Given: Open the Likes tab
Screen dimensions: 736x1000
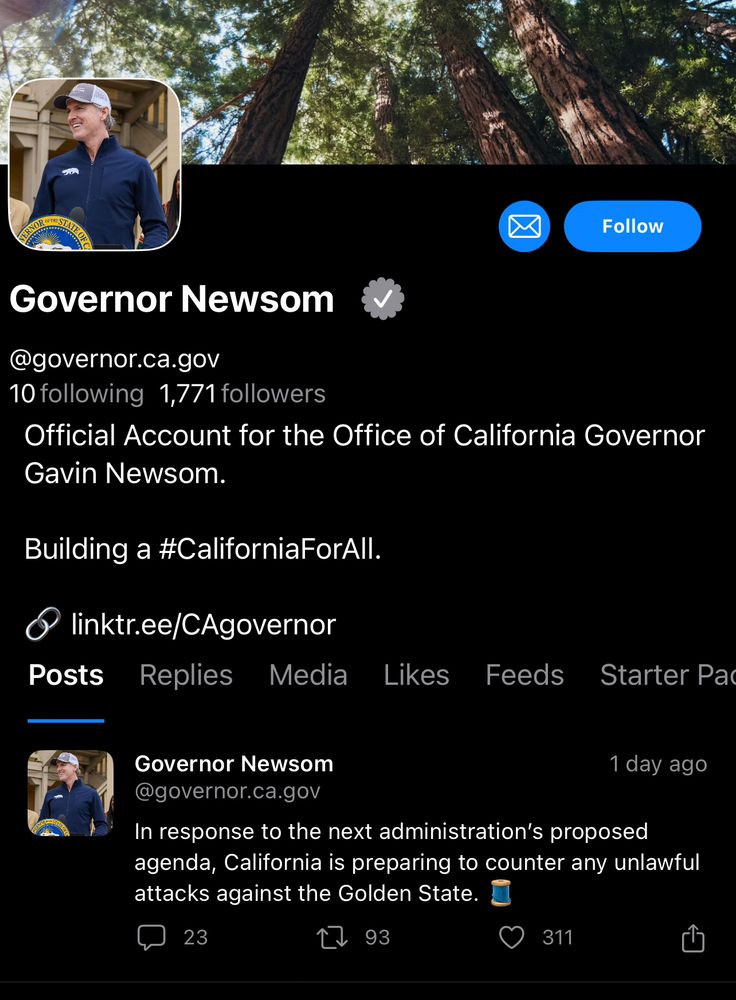Looking at the screenshot, I should pos(416,675).
